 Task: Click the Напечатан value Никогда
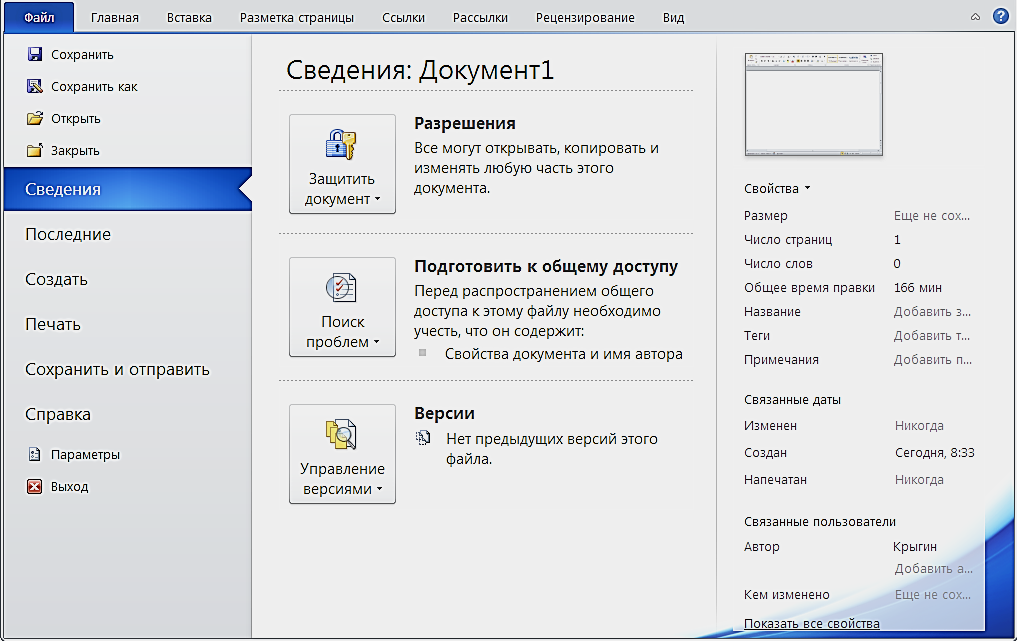coord(919,479)
